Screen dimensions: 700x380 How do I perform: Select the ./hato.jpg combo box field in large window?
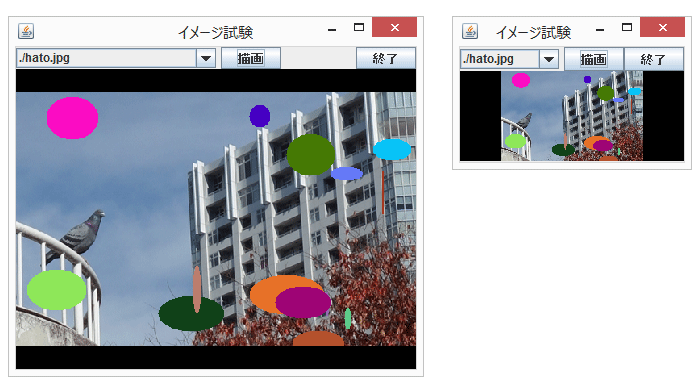[116, 58]
